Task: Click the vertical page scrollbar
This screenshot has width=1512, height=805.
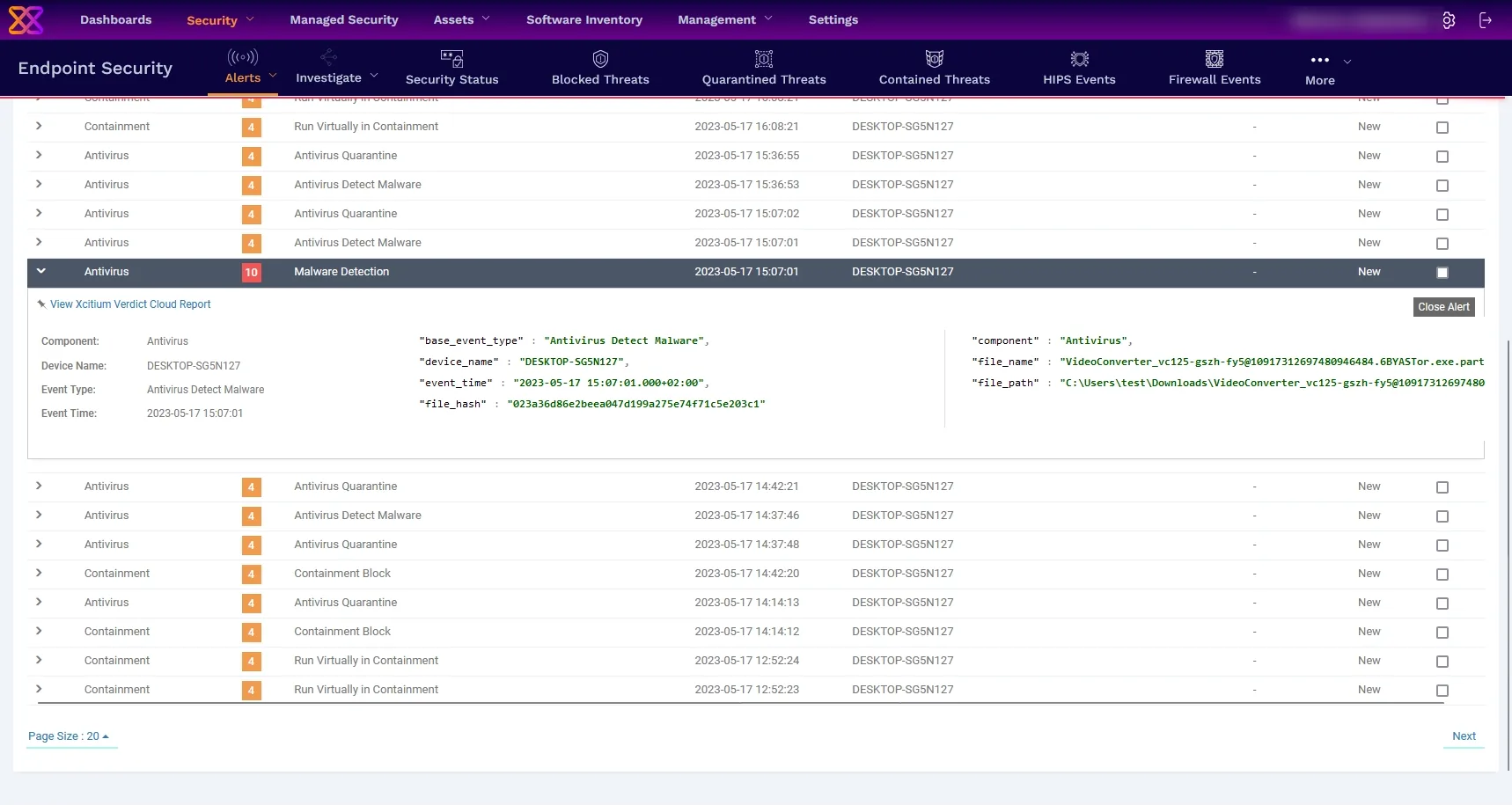Action: point(1508,554)
